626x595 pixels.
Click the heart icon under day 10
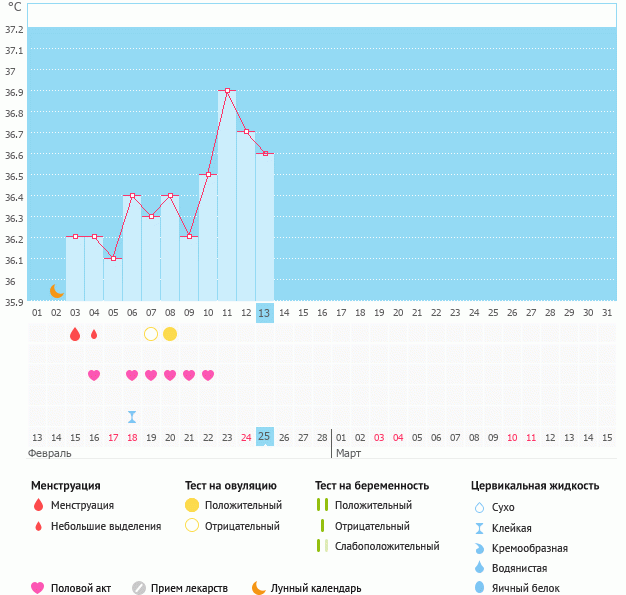208,375
